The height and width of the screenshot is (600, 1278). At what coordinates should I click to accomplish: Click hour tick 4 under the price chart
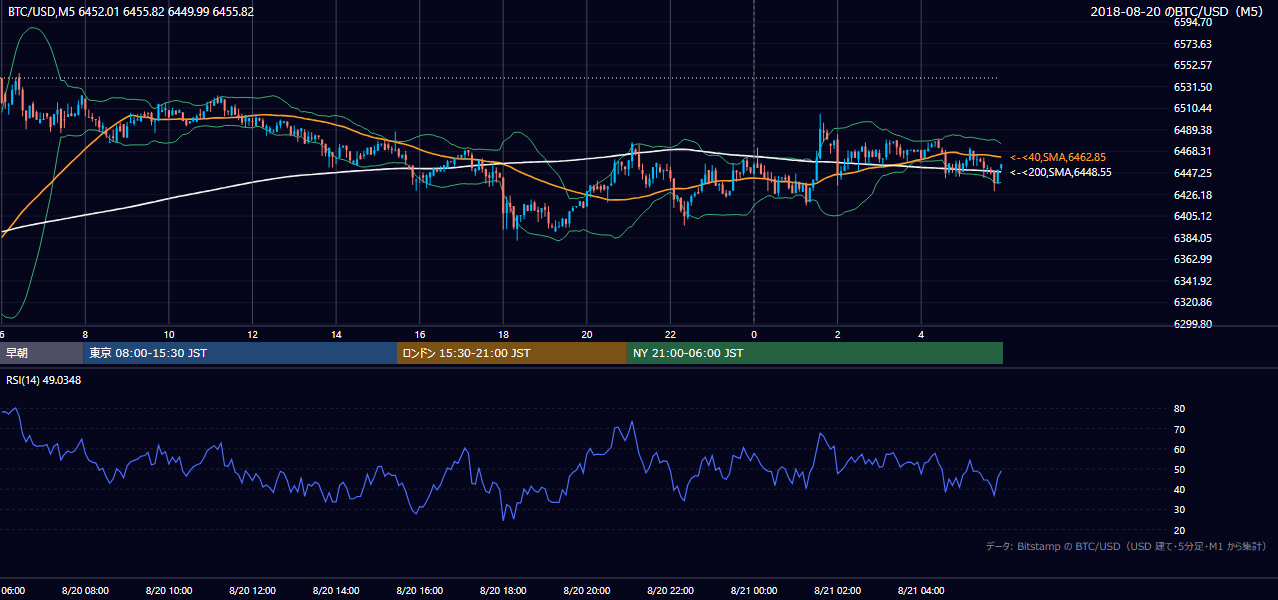click(x=921, y=334)
